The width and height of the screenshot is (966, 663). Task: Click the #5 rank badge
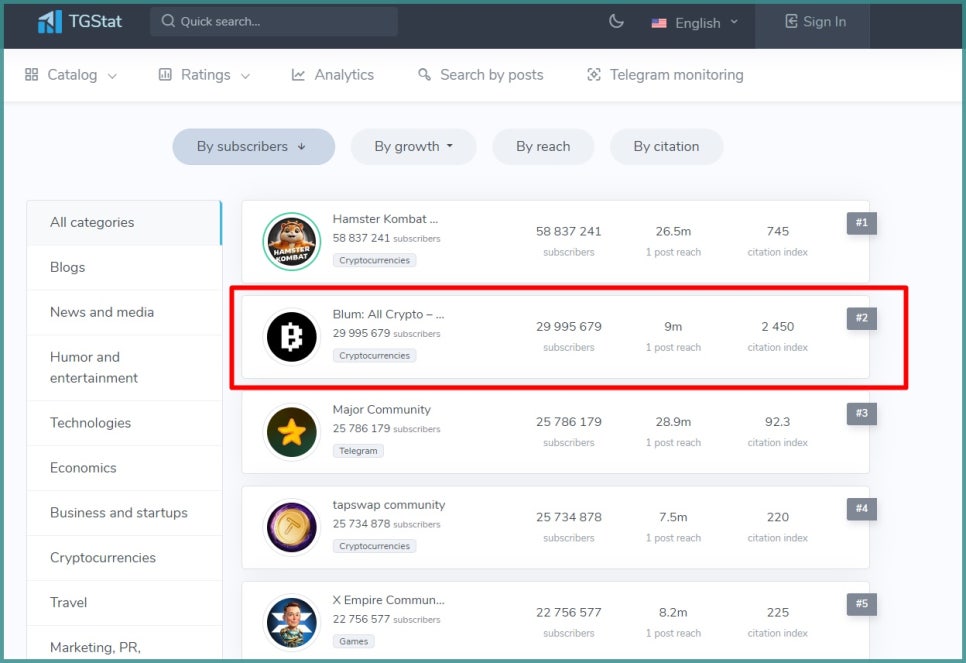(861, 604)
